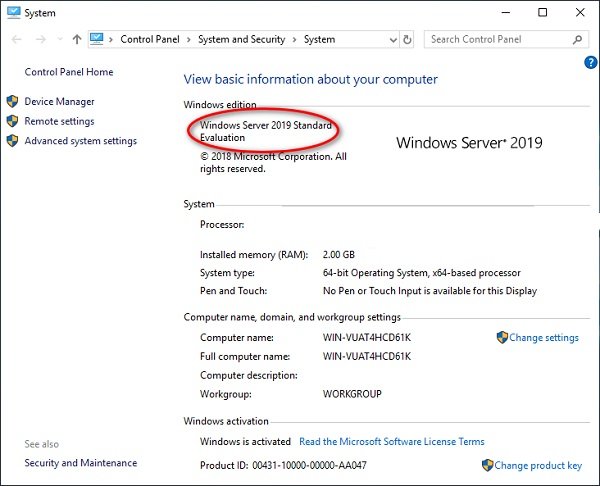Select System breadcrumb in address bar
Viewport: 600px width, 486px height.
[320, 39]
